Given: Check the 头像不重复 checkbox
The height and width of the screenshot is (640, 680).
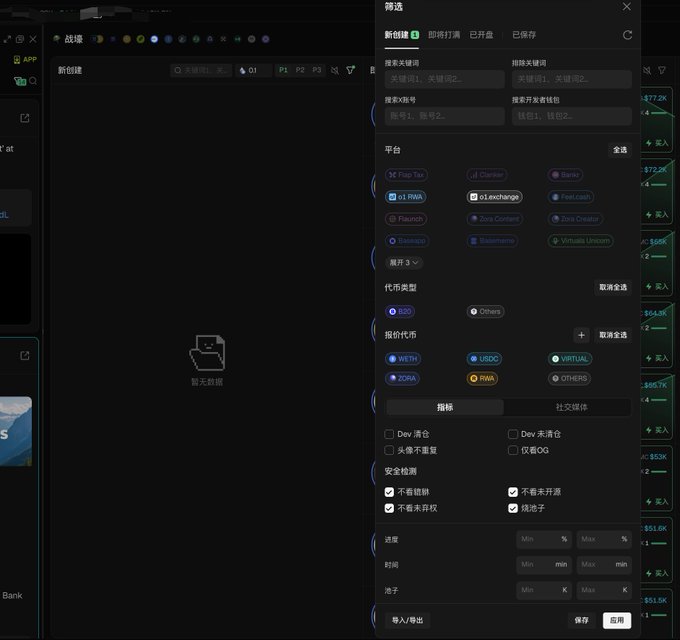Looking at the screenshot, I should tap(389, 450).
